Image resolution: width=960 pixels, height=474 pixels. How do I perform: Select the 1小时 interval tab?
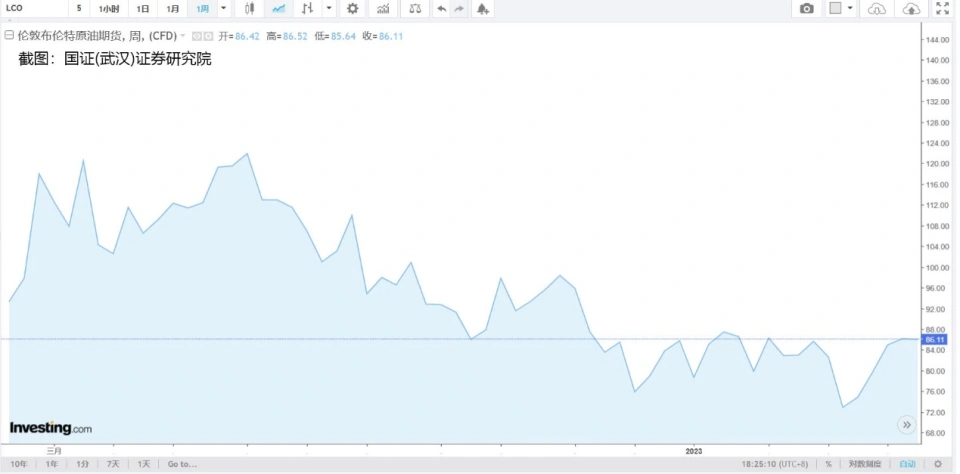(x=109, y=9)
